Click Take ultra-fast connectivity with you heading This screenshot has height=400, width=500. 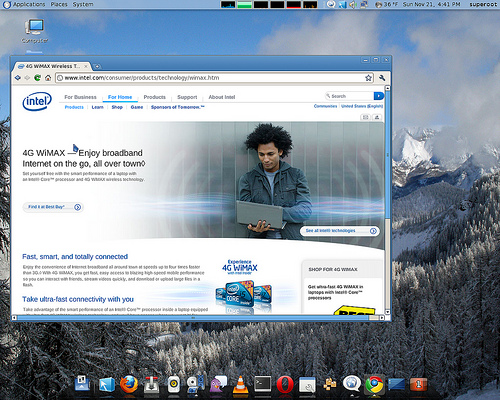78,299
